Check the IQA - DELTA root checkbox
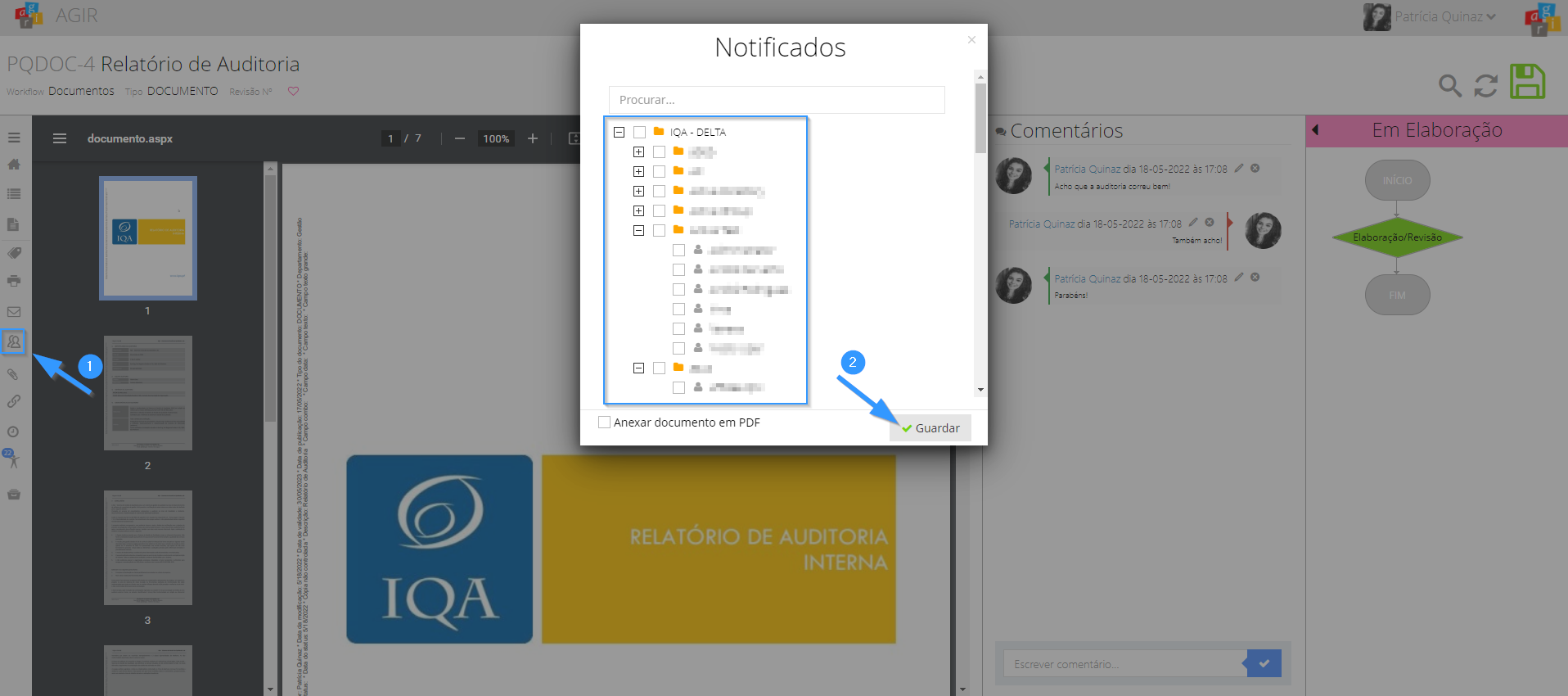Viewport: 1568px width, 696px height. coord(640,132)
